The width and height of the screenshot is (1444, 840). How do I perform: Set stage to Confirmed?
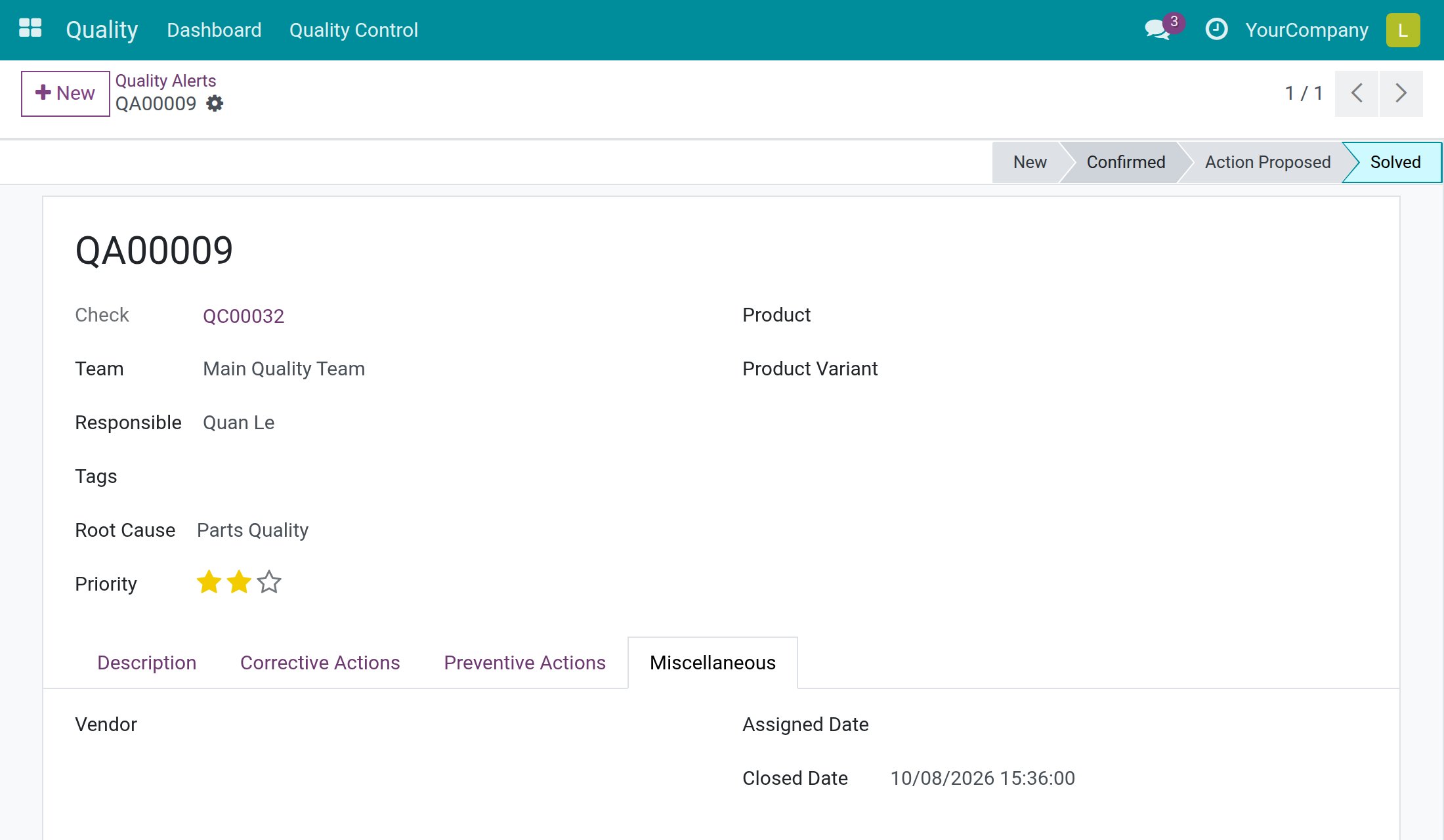click(x=1126, y=162)
